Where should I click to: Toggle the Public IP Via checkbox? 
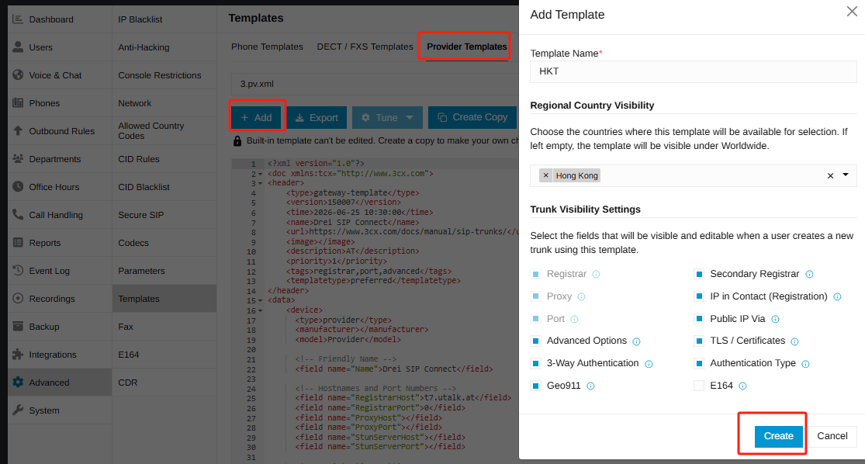click(x=699, y=319)
